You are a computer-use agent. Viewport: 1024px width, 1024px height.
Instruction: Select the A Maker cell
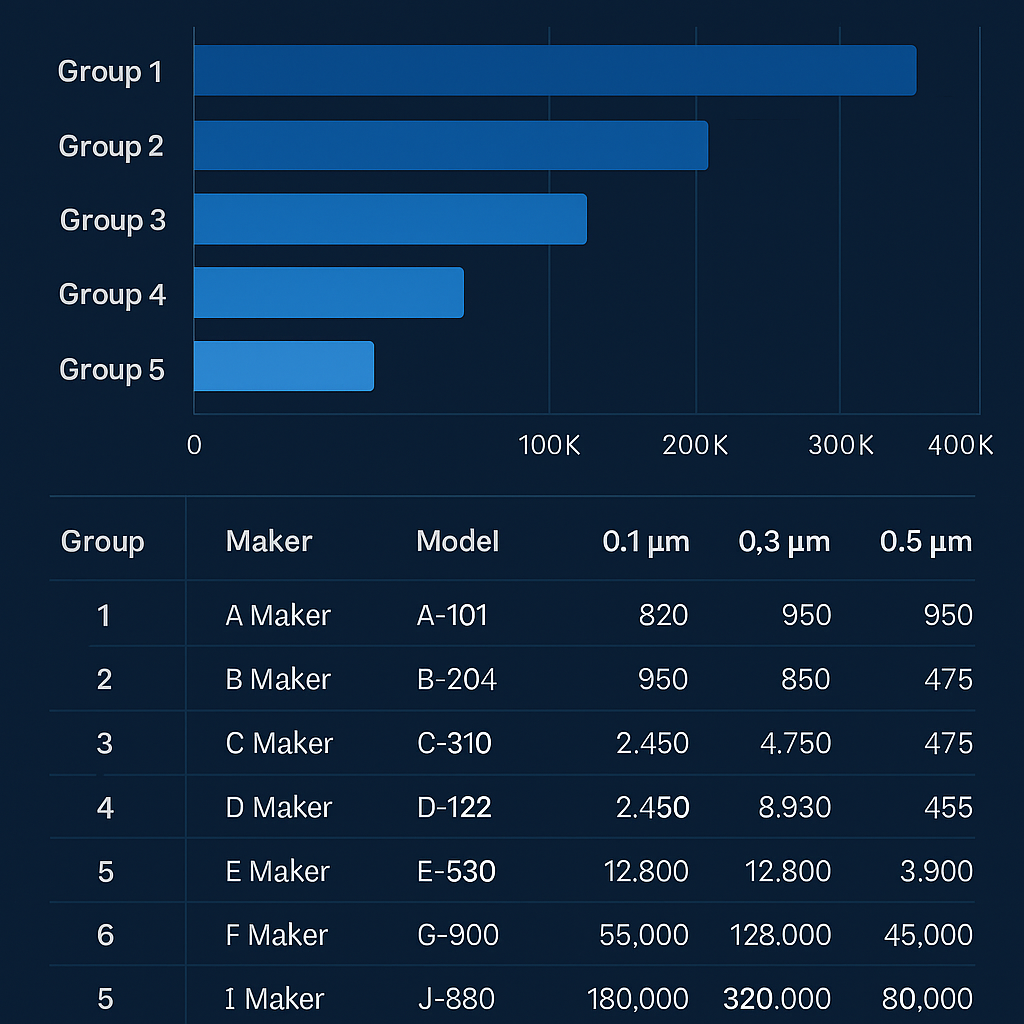coord(278,615)
